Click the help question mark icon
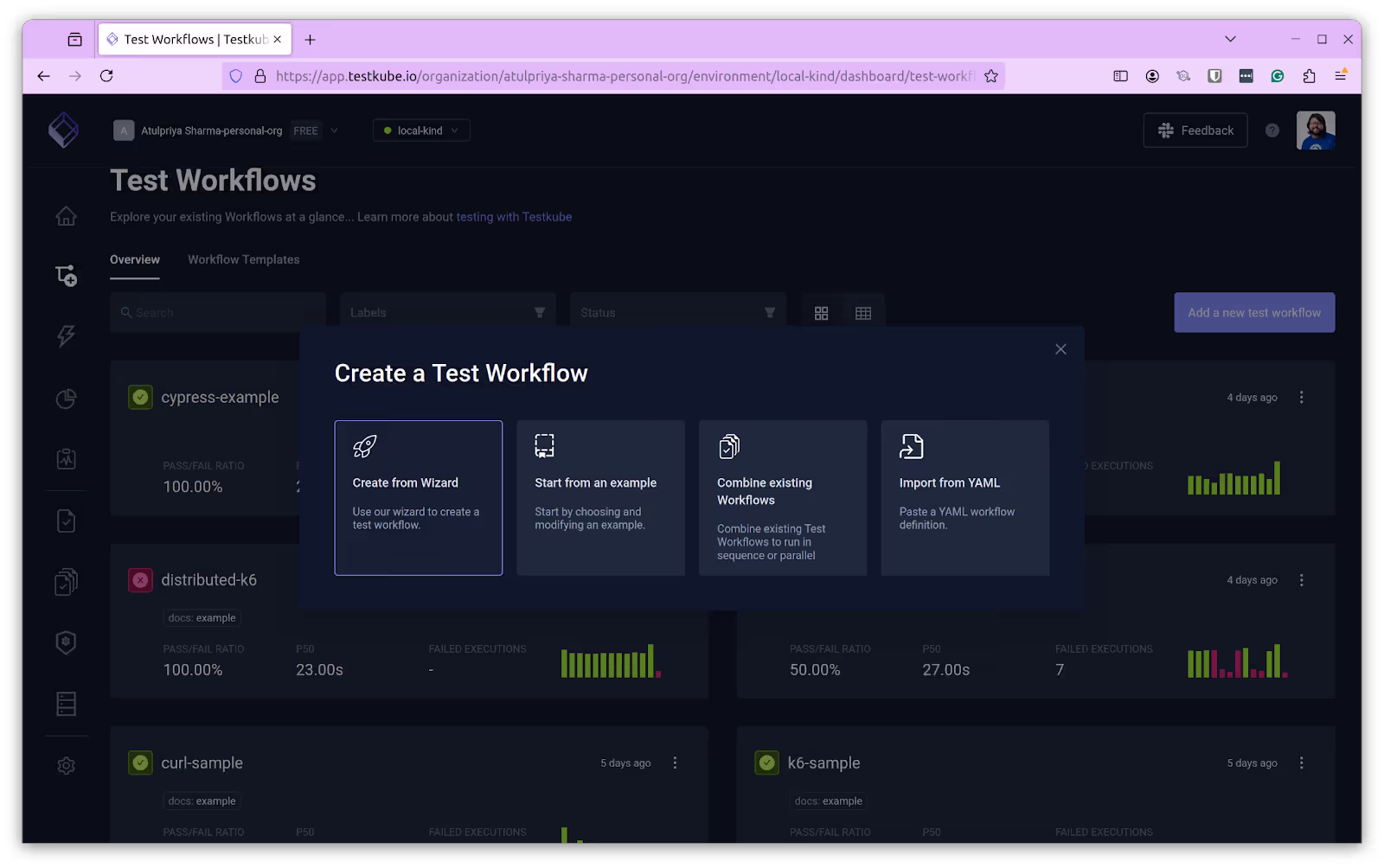 click(x=1272, y=131)
